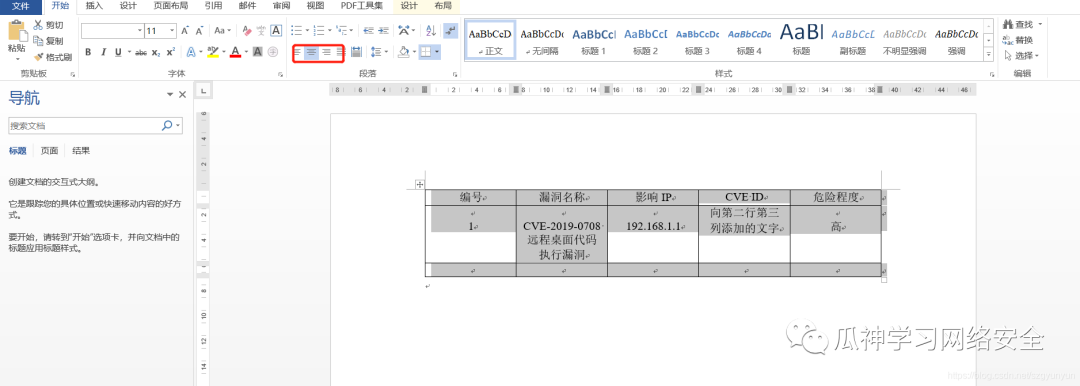This screenshot has height=386, width=1080.
Task: Apply the 无间隔 style
Action: 541,41
